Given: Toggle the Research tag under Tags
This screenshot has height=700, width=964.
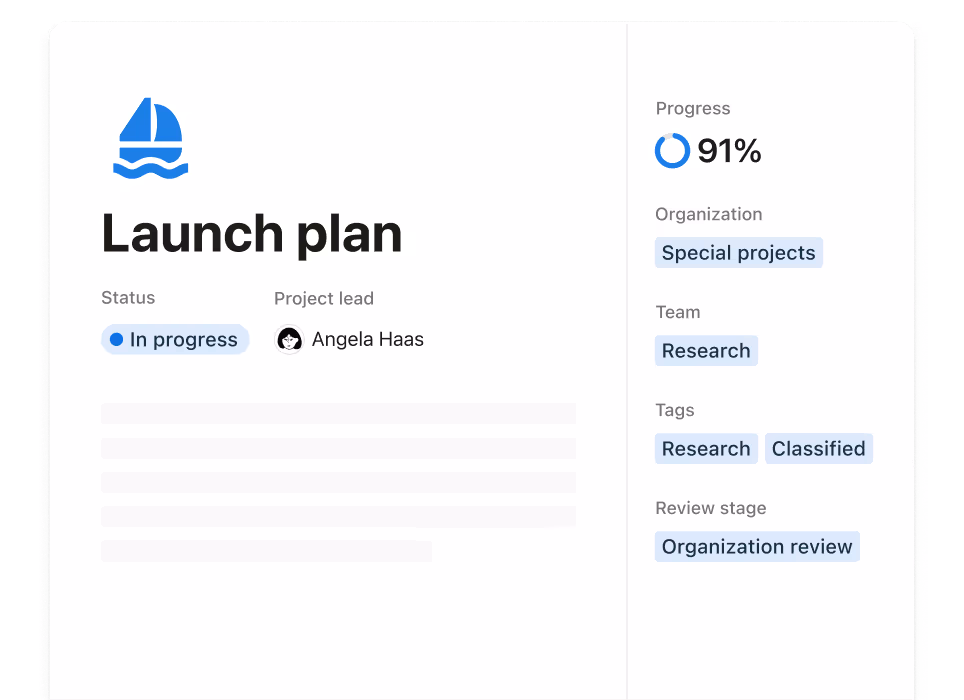Looking at the screenshot, I should pos(706,448).
